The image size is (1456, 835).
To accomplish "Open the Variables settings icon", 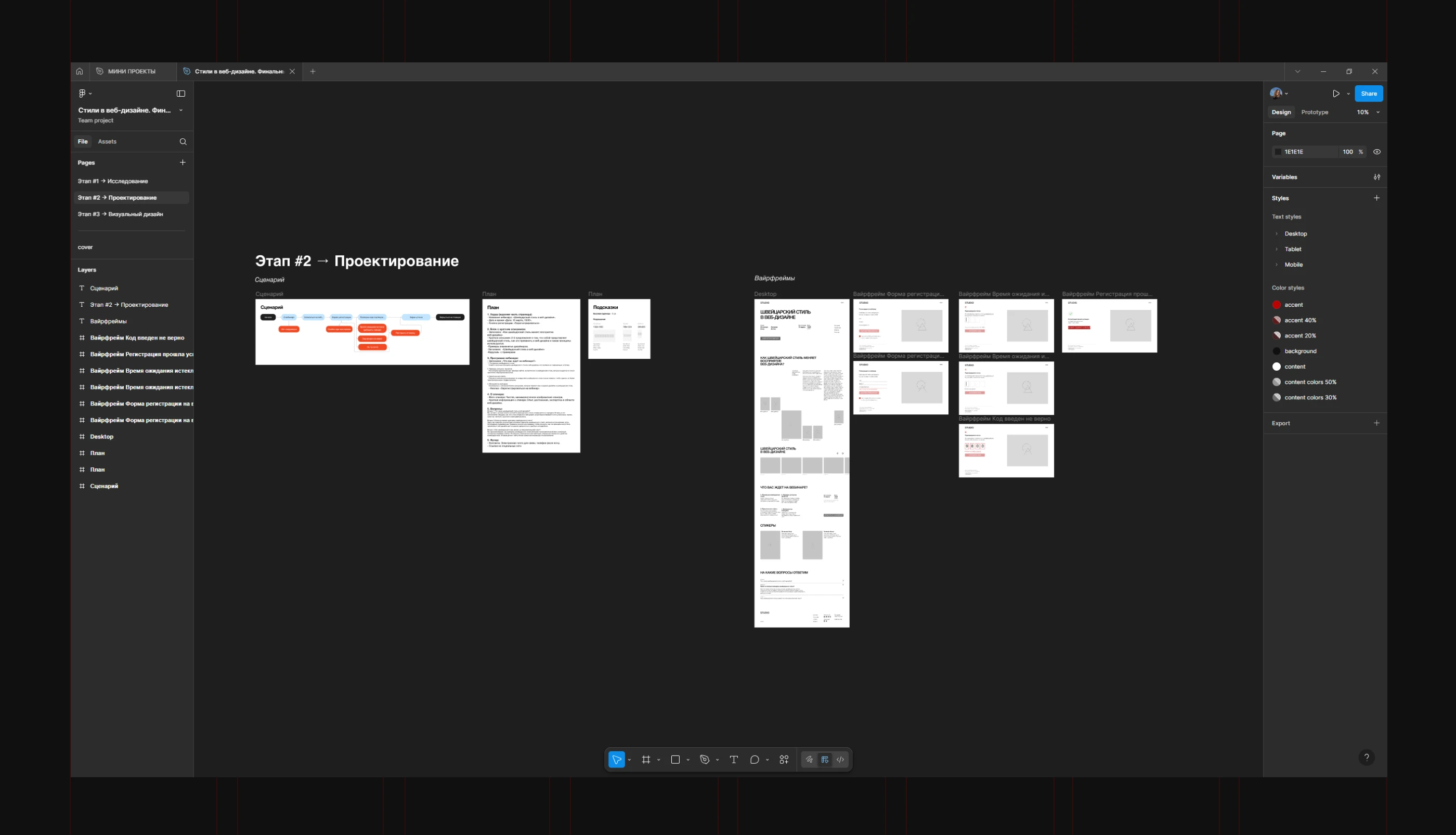I will tap(1376, 177).
